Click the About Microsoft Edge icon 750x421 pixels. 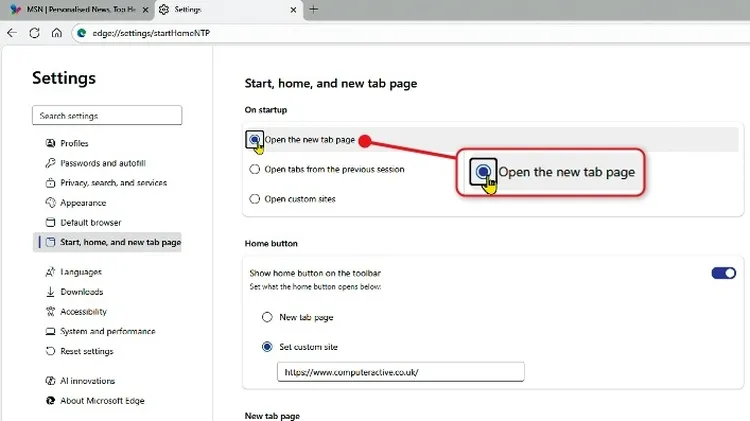point(50,401)
